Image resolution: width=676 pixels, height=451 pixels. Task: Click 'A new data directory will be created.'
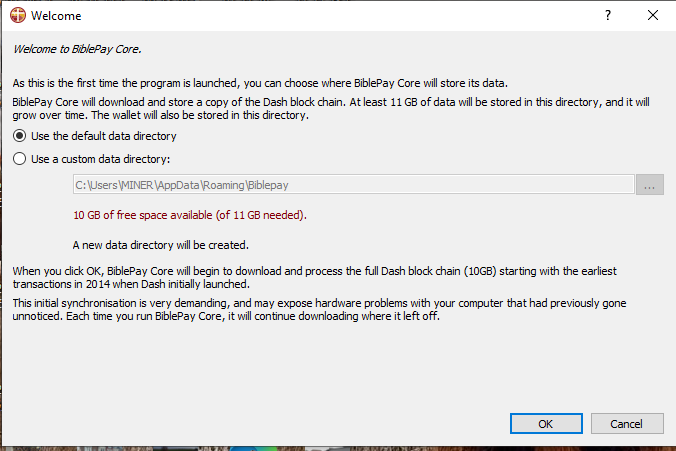point(161,245)
